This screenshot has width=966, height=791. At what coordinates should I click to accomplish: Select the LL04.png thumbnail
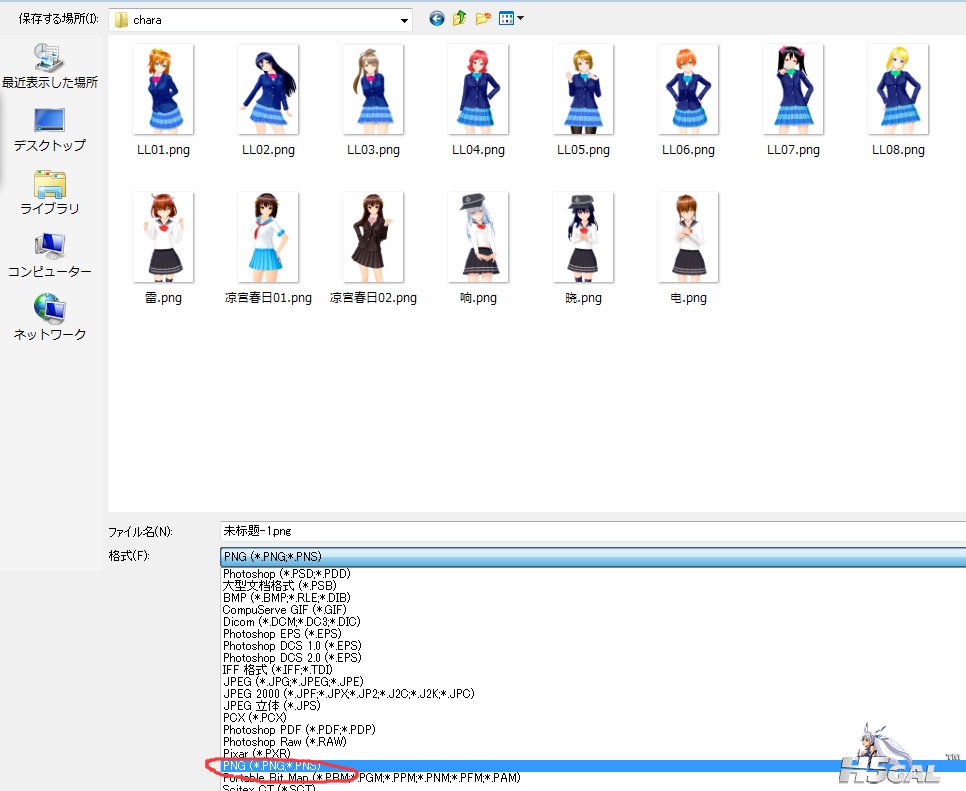tap(478, 89)
